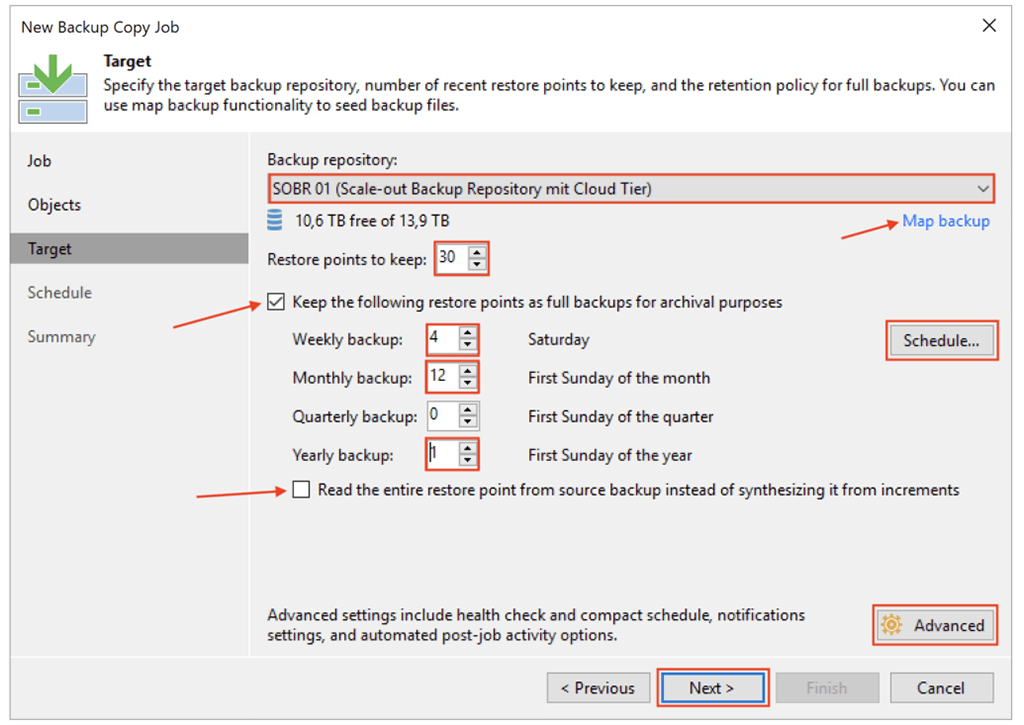Screen dimensions: 1024x725
Task: Enable read entire restore point from source
Action: 301,489
